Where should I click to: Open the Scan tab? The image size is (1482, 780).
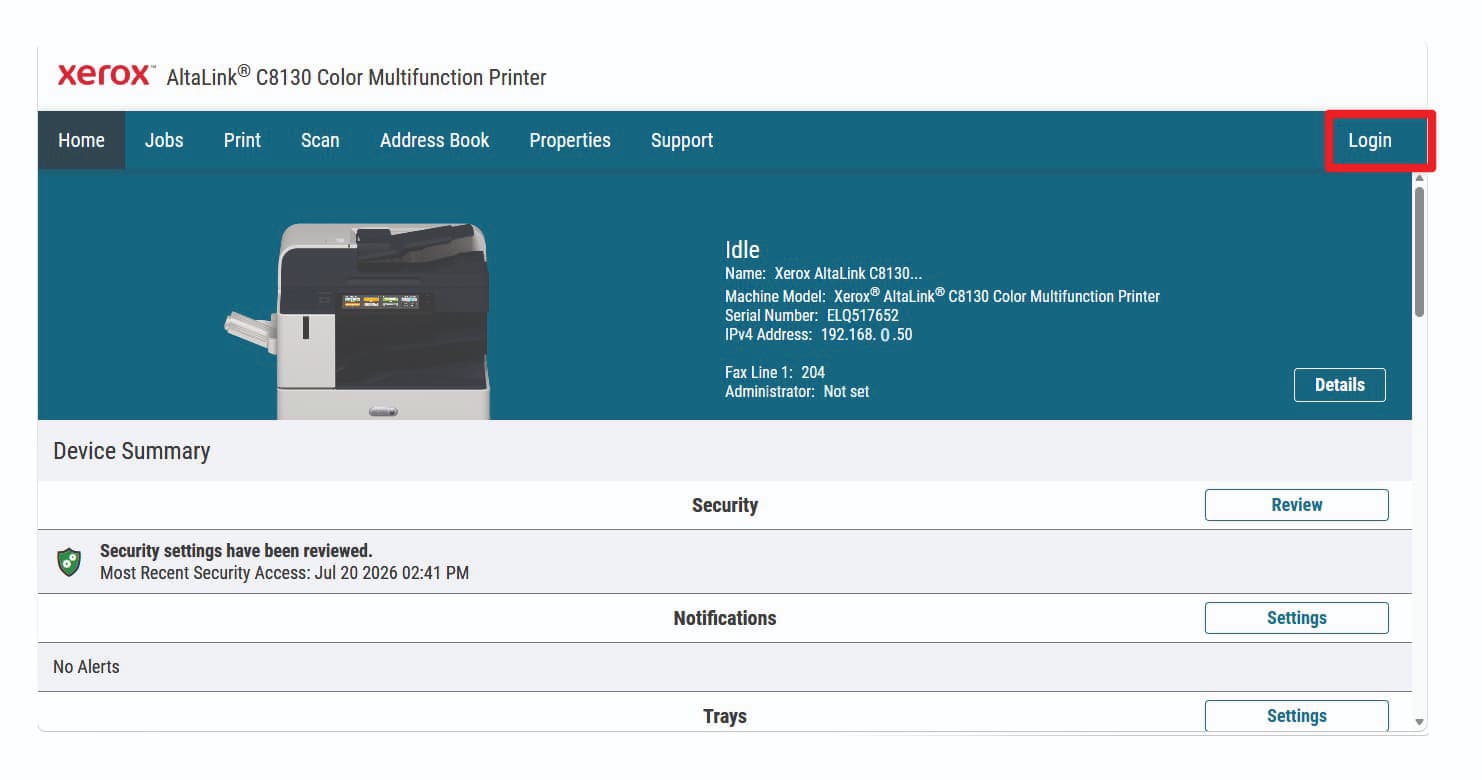[320, 140]
